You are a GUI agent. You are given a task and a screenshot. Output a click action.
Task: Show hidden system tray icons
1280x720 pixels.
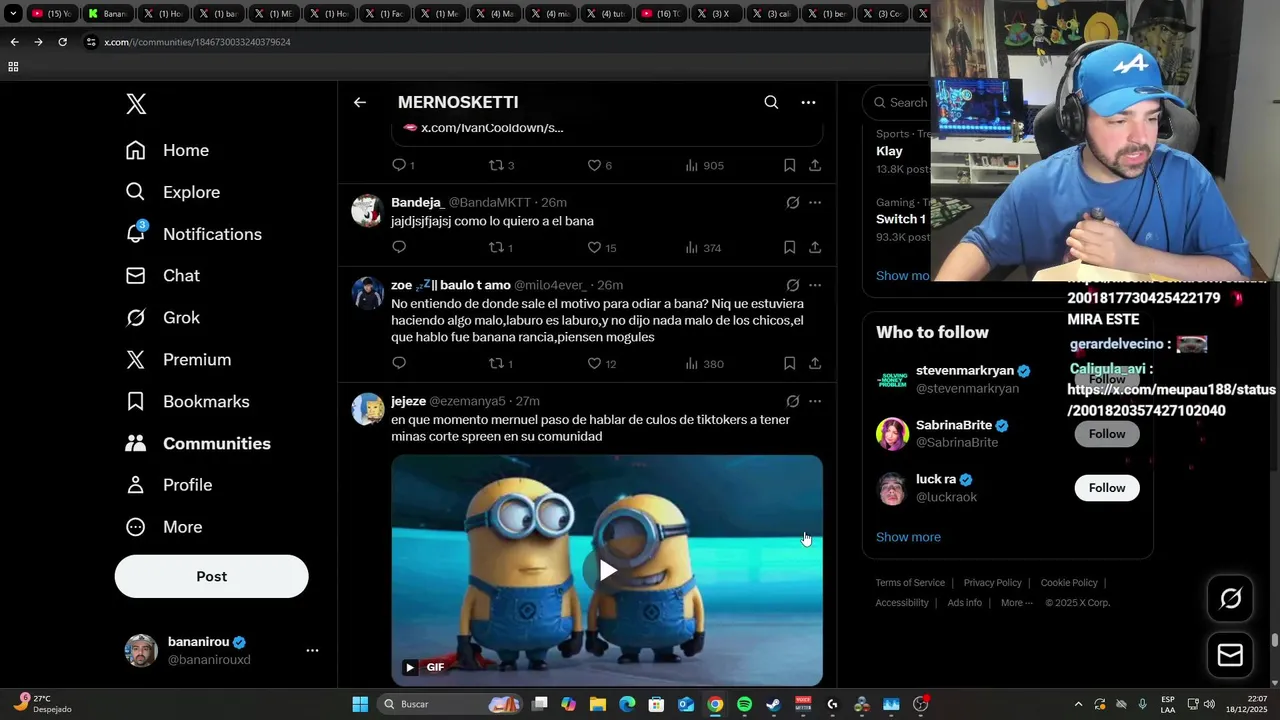[1078, 704]
